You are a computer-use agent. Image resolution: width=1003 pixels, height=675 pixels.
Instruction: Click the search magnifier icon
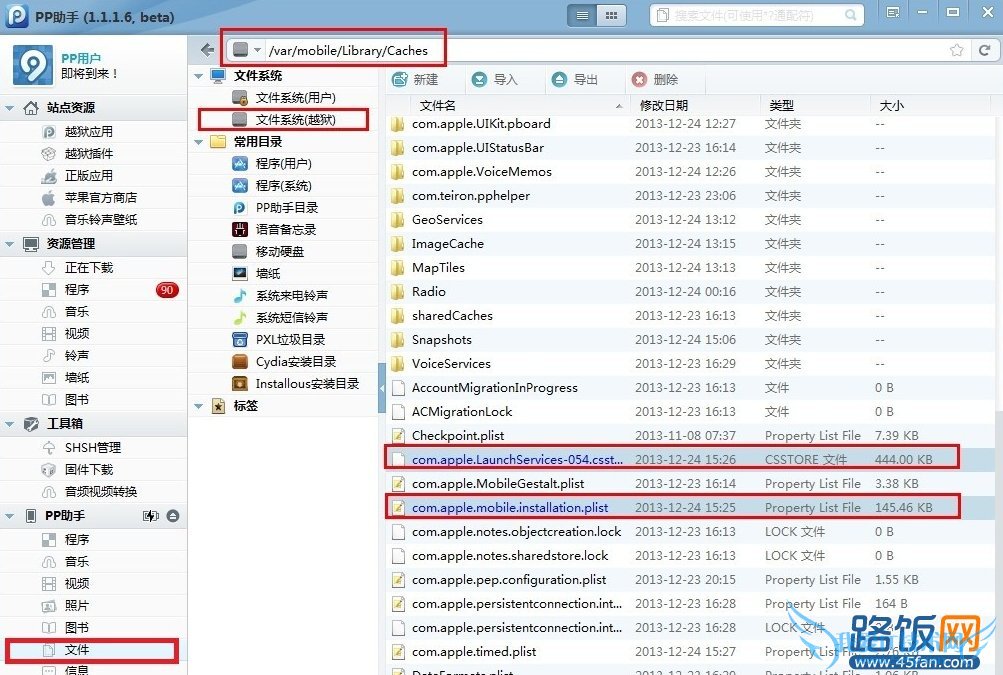pyautogui.click(x=850, y=15)
